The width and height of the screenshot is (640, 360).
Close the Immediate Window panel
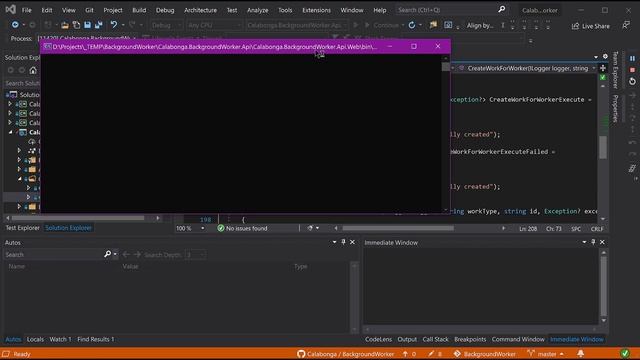602,242
